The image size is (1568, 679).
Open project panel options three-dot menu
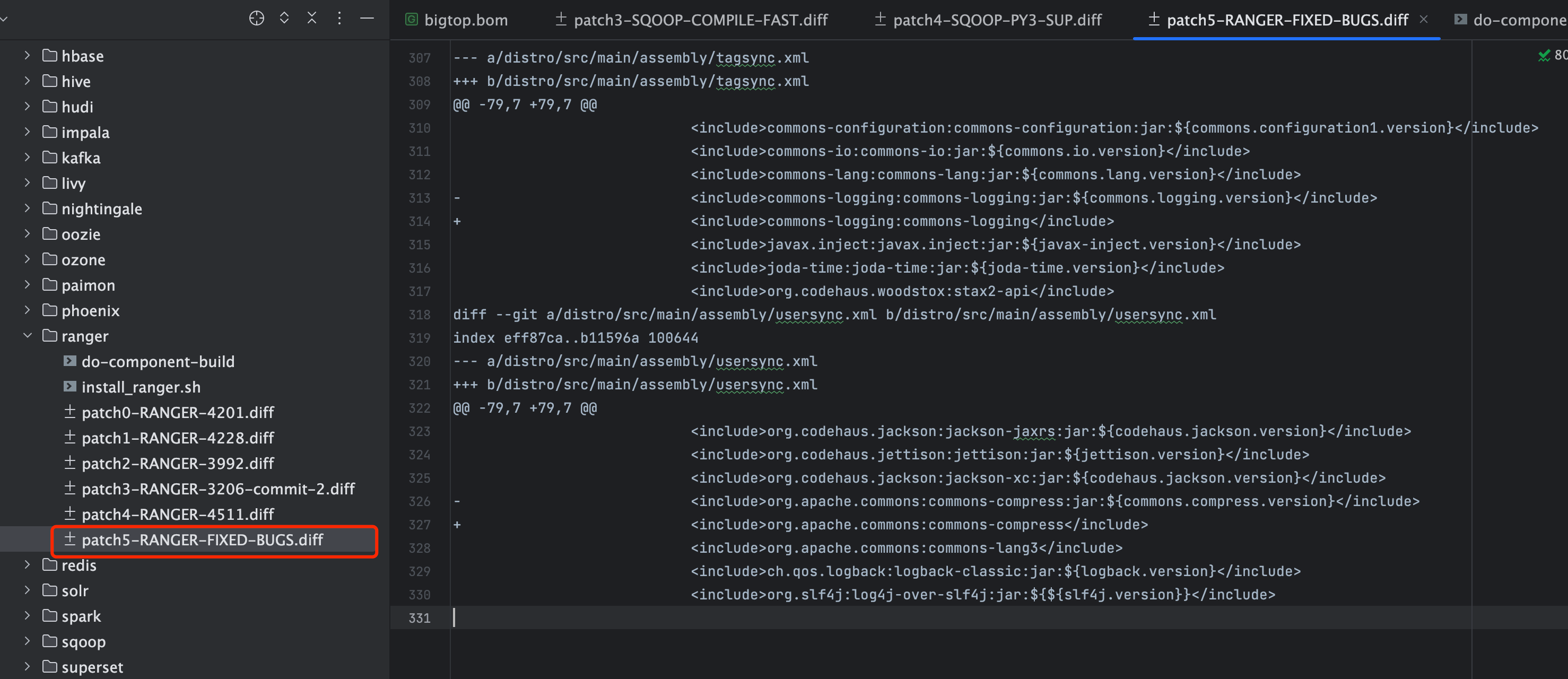339,18
